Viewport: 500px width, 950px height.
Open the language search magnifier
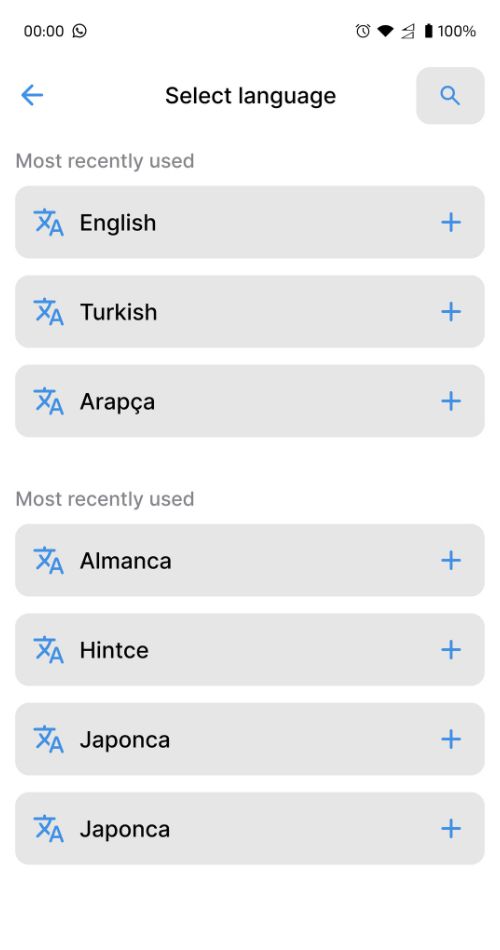pyautogui.click(x=450, y=96)
